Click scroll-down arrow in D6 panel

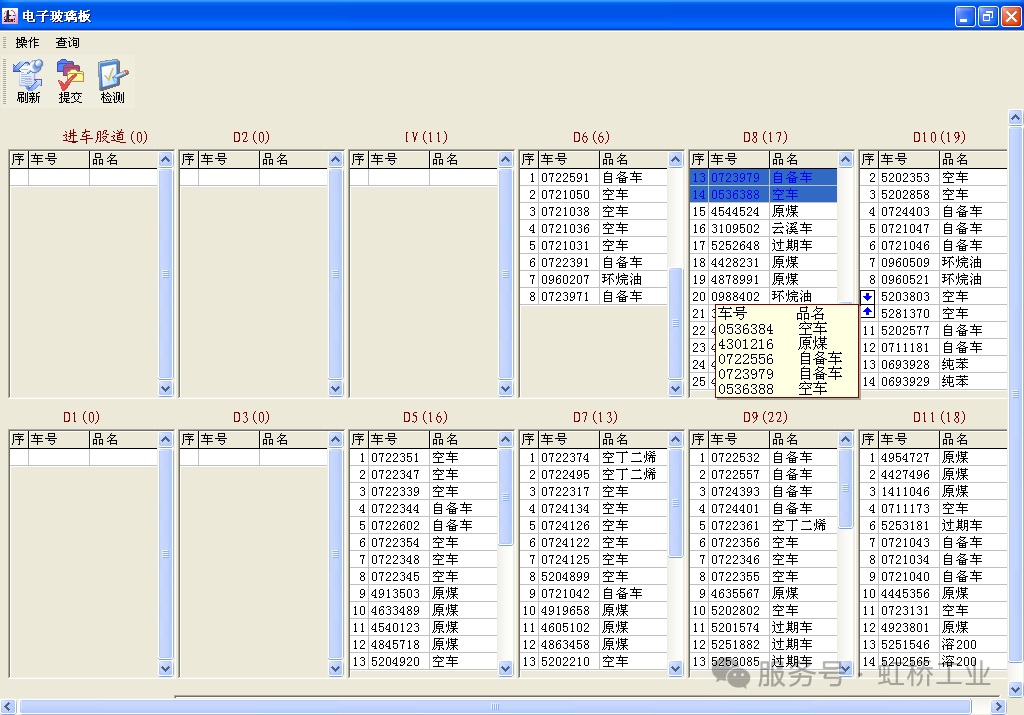pyautogui.click(x=676, y=389)
